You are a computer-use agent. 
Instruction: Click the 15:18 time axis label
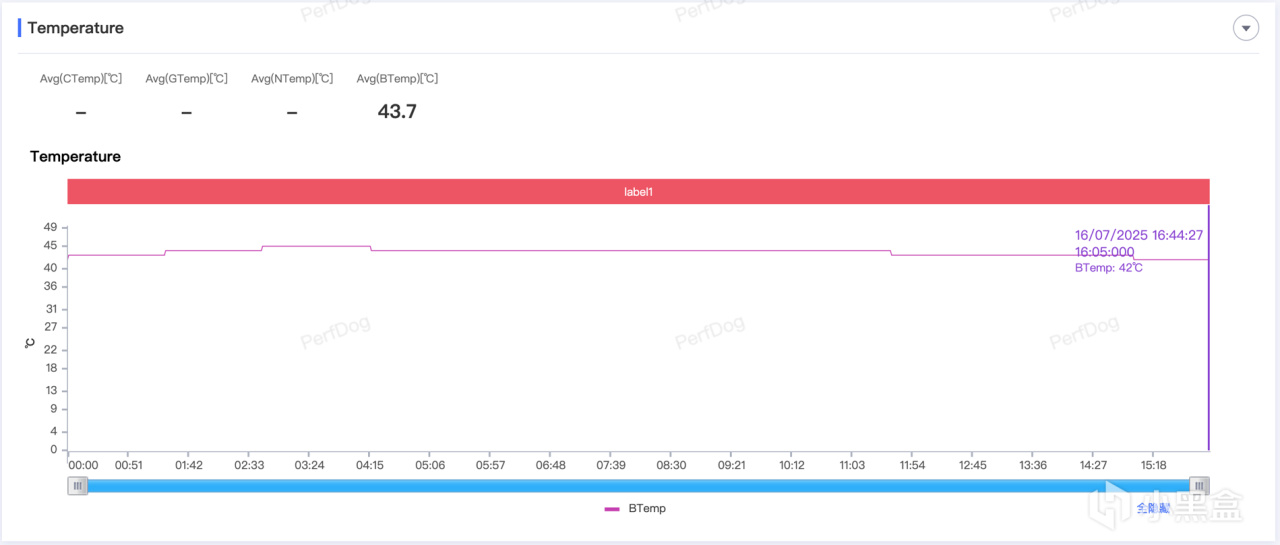click(x=1153, y=465)
